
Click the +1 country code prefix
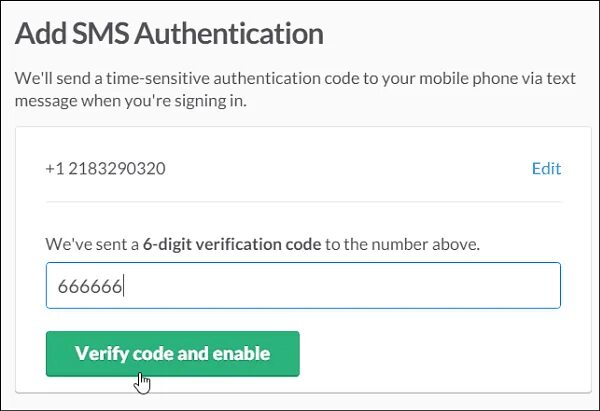tap(54, 168)
